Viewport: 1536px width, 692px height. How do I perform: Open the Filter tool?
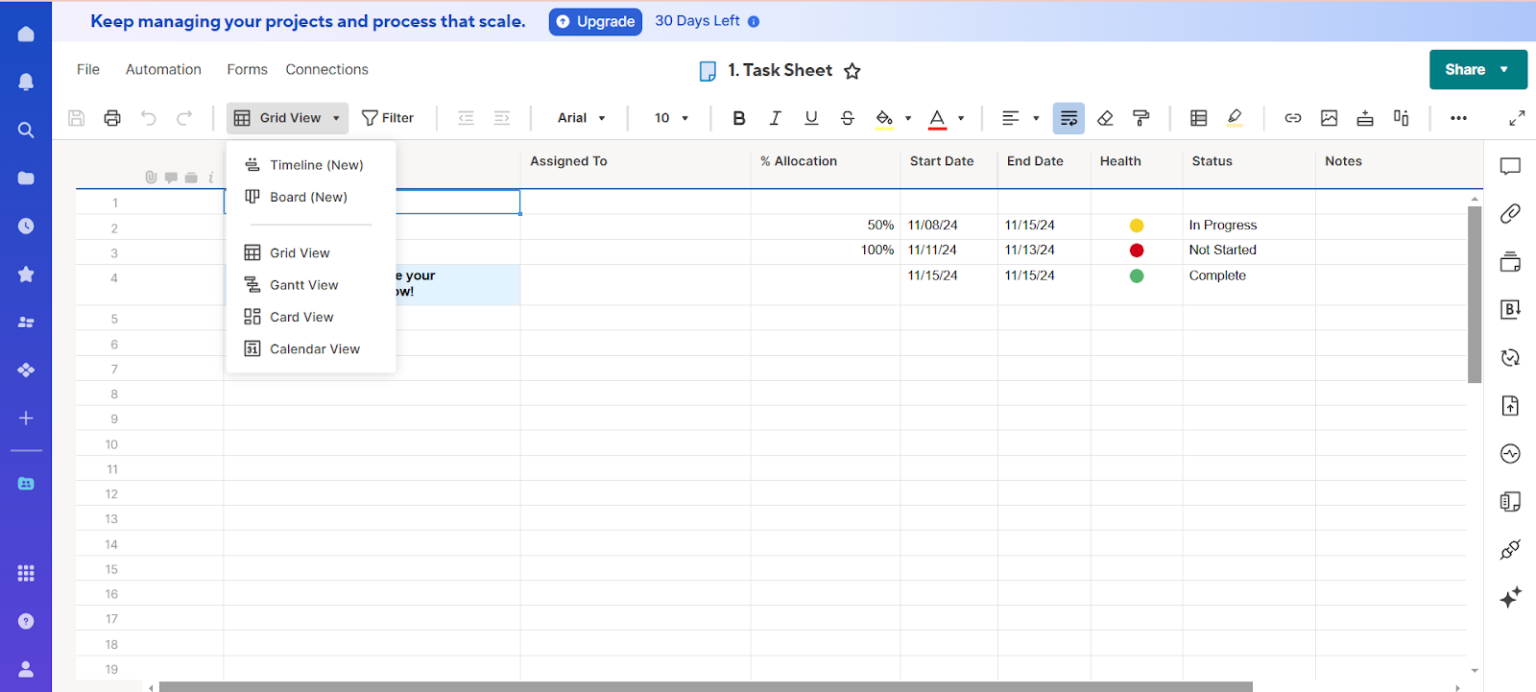tap(388, 117)
